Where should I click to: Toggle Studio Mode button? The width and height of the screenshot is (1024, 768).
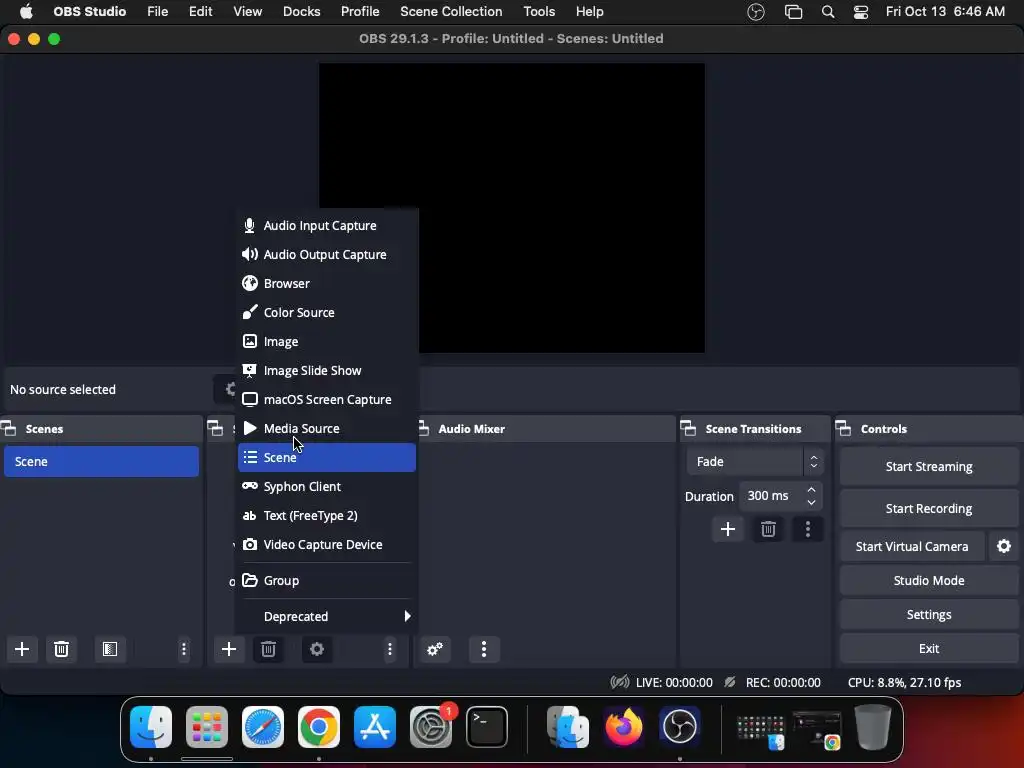(929, 581)
